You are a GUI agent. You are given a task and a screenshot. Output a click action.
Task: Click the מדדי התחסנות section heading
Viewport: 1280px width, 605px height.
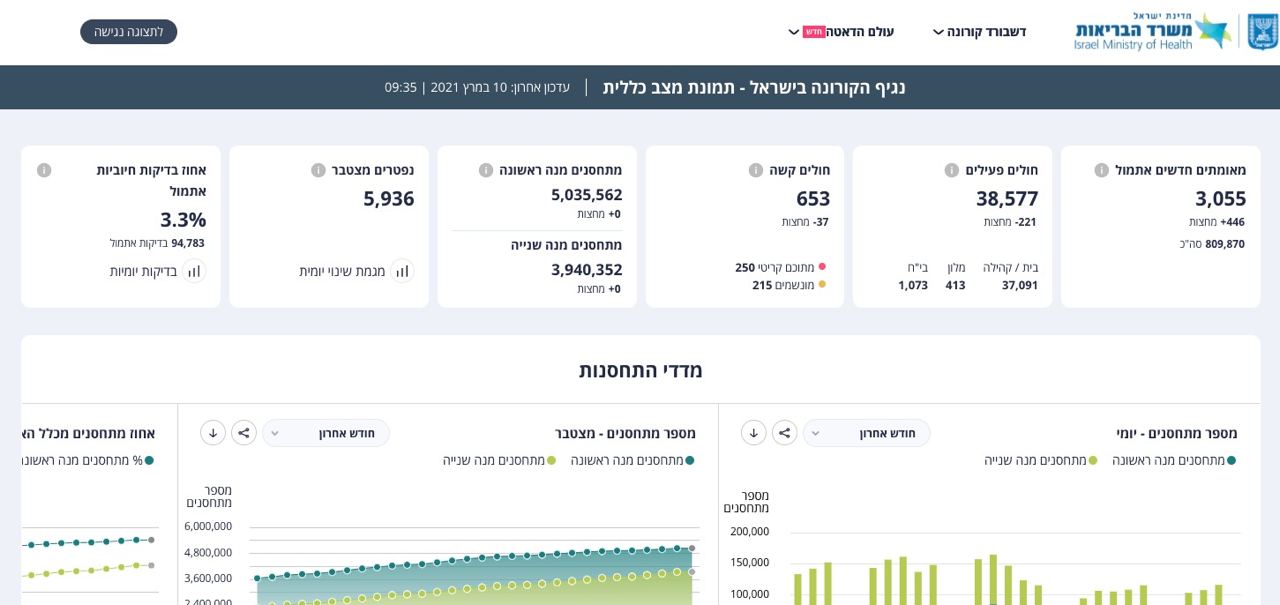[x=641, y=370]
